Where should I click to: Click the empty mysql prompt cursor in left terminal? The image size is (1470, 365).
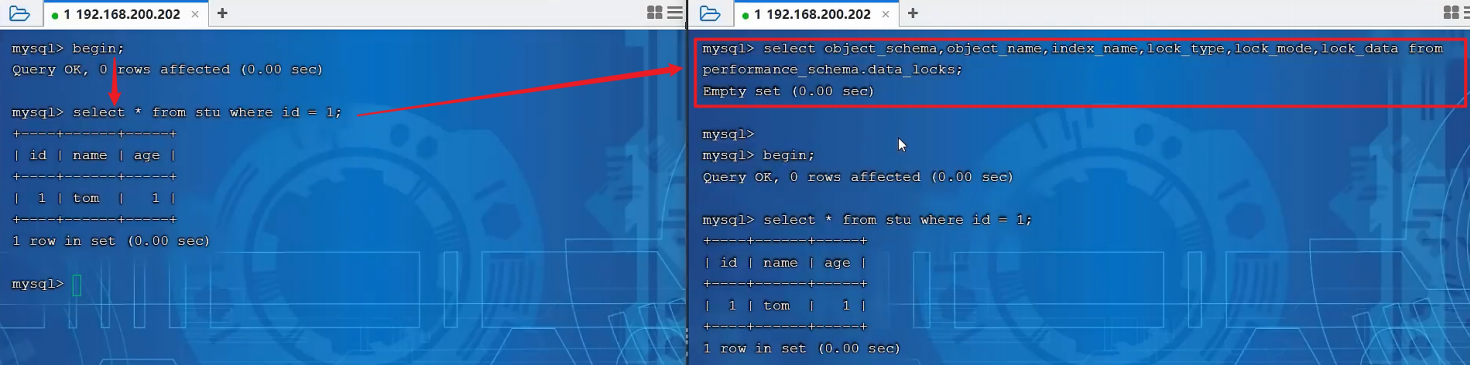(x=77, y=285)
